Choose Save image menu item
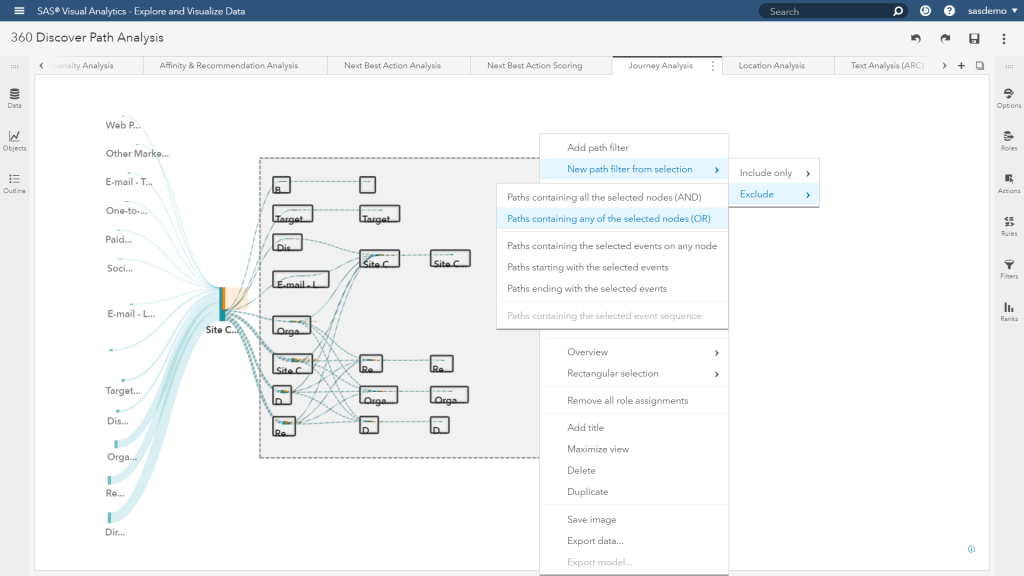This screenshot has height=576, width=1024. tap(633, 520)
